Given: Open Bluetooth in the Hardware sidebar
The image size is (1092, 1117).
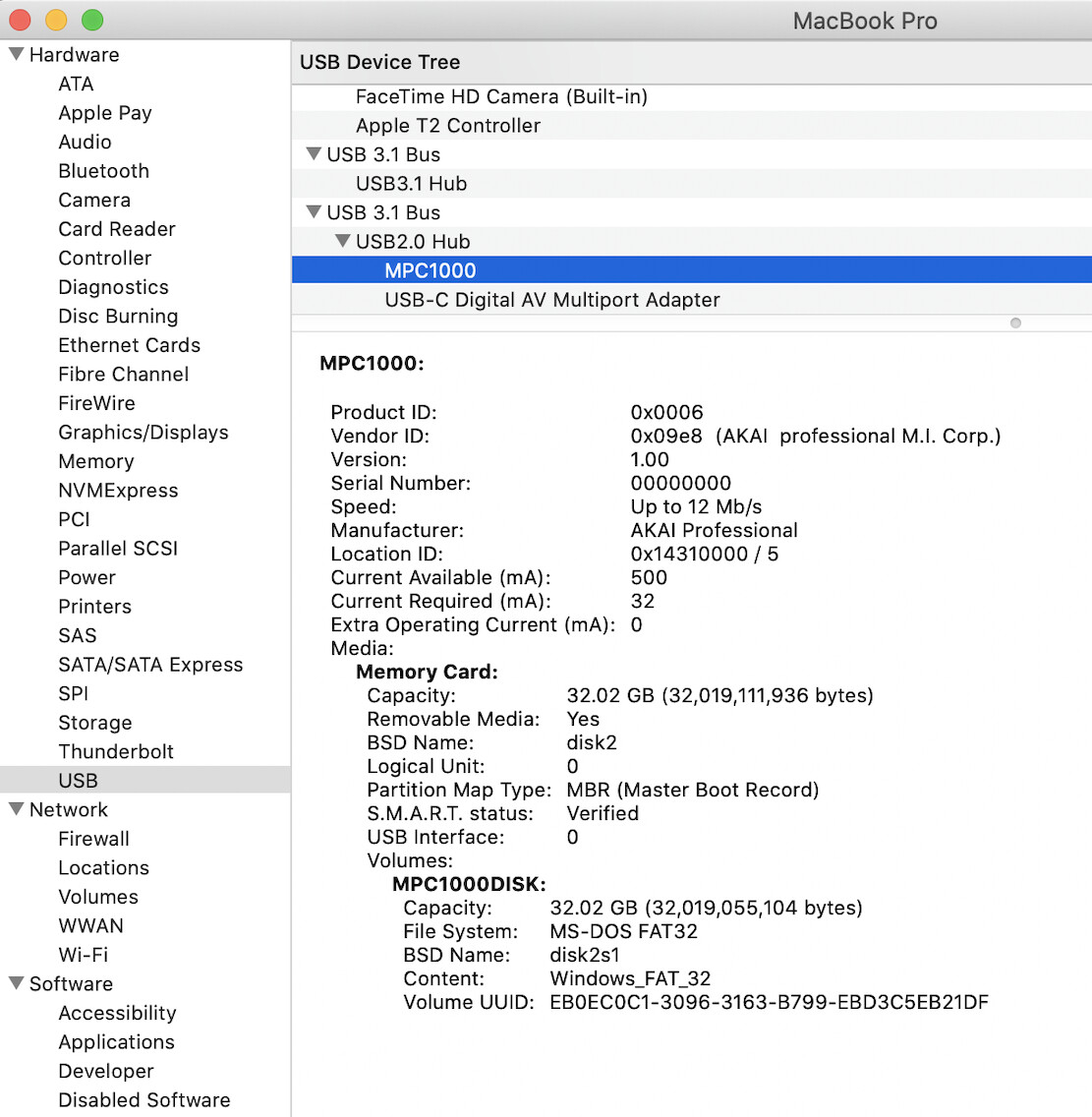Looking at the screenshot, I should pos(103,171).
